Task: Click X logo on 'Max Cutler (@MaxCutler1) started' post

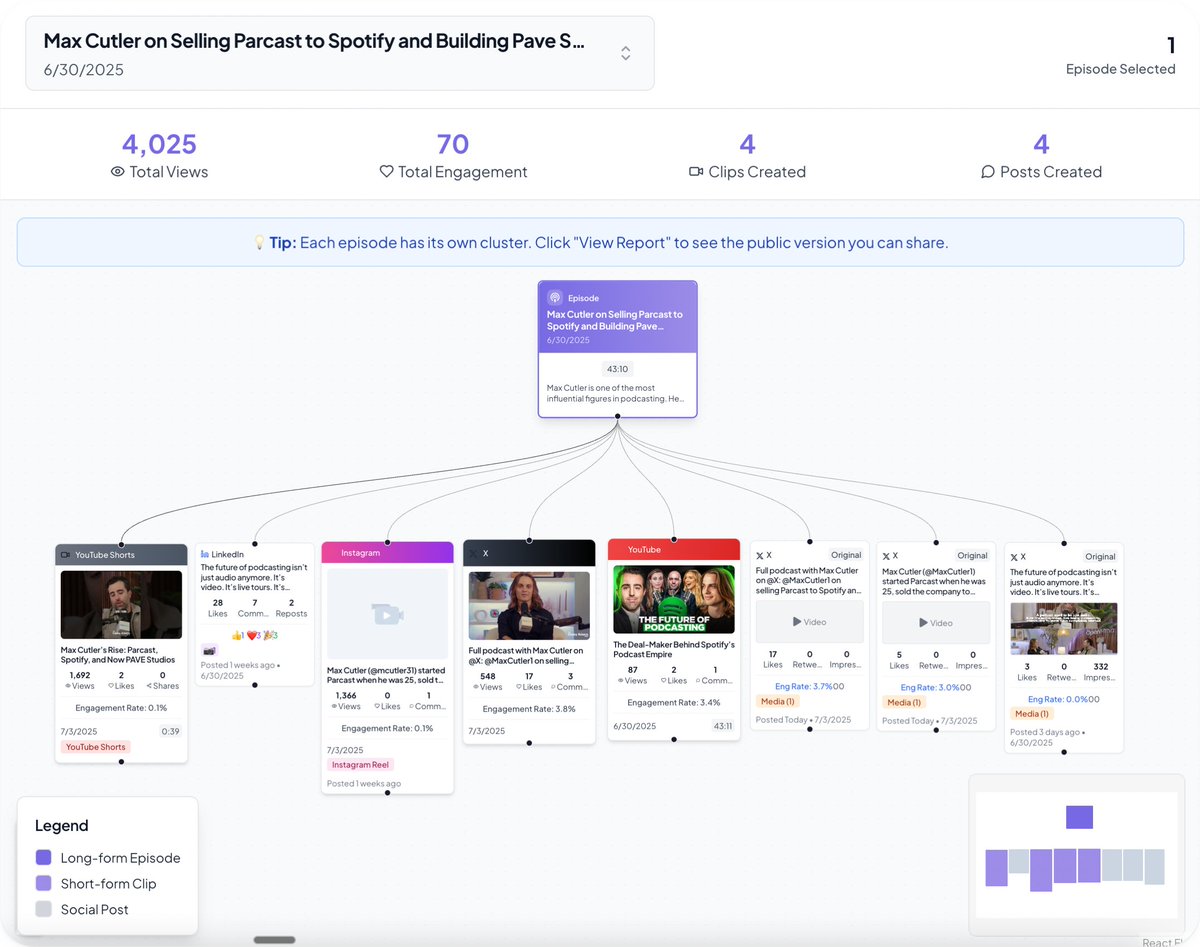Action: [886, 556]
